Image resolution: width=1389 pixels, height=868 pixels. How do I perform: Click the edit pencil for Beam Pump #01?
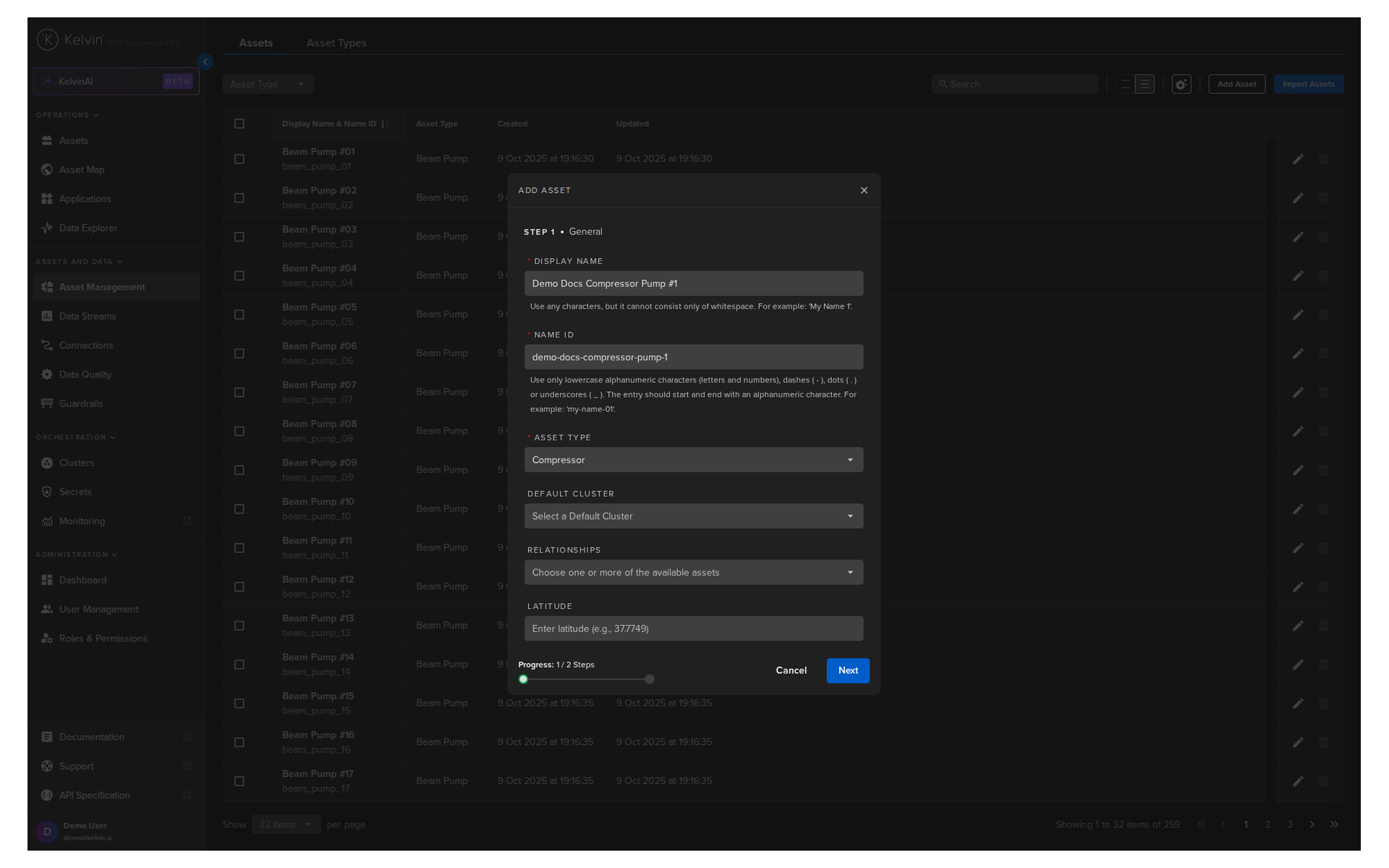coord(1298,159)
